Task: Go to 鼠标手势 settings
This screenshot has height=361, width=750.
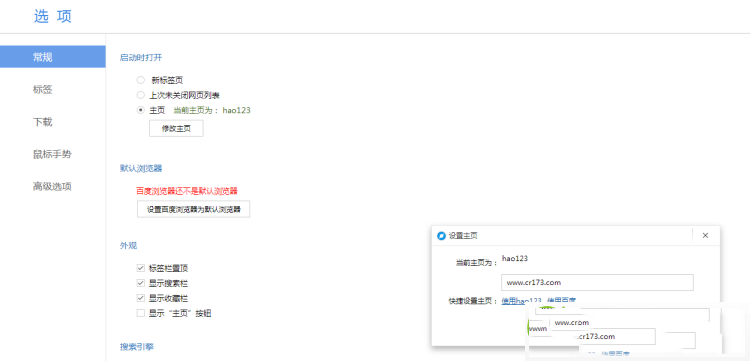Action: pos(52,154)
